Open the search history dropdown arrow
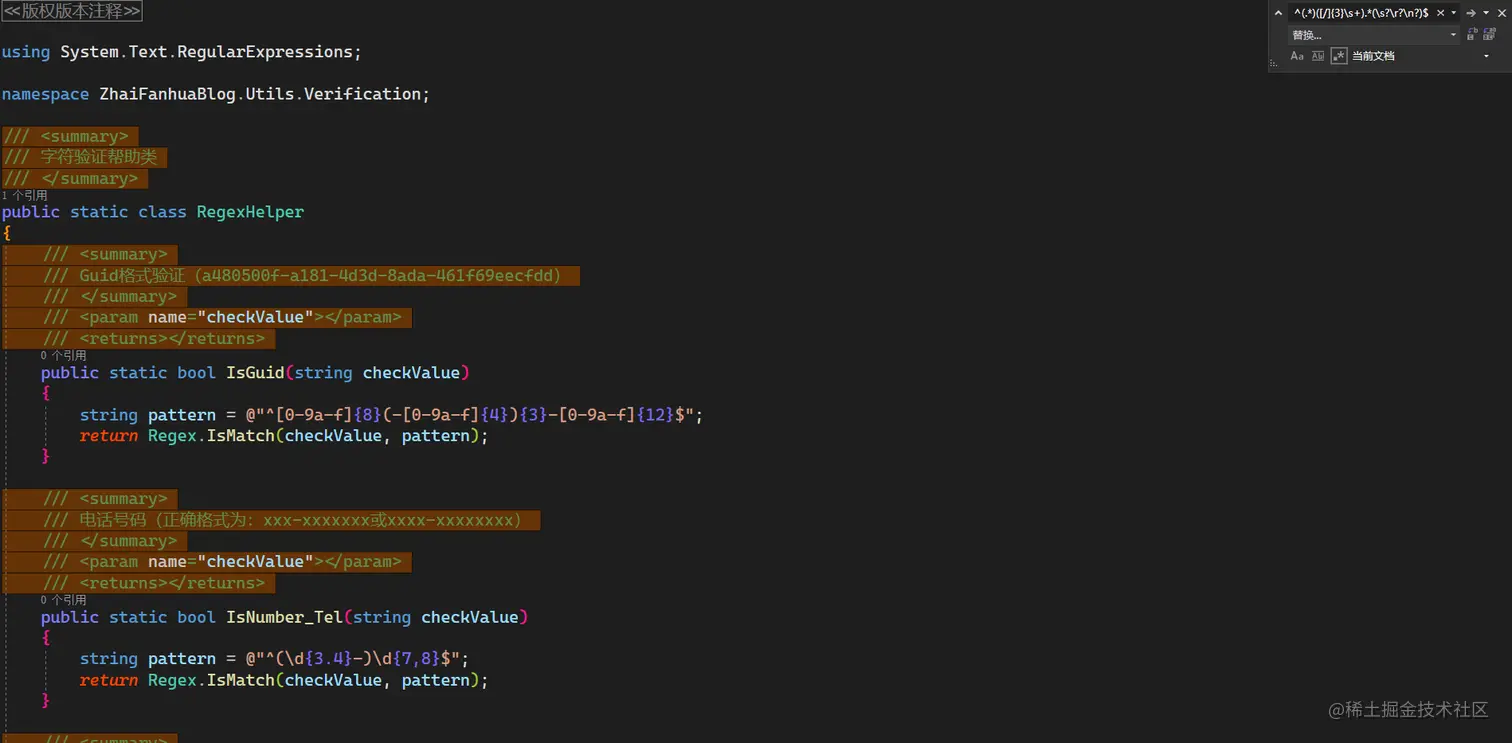This screenshot has height=743, width=1512. (1454, 13)
